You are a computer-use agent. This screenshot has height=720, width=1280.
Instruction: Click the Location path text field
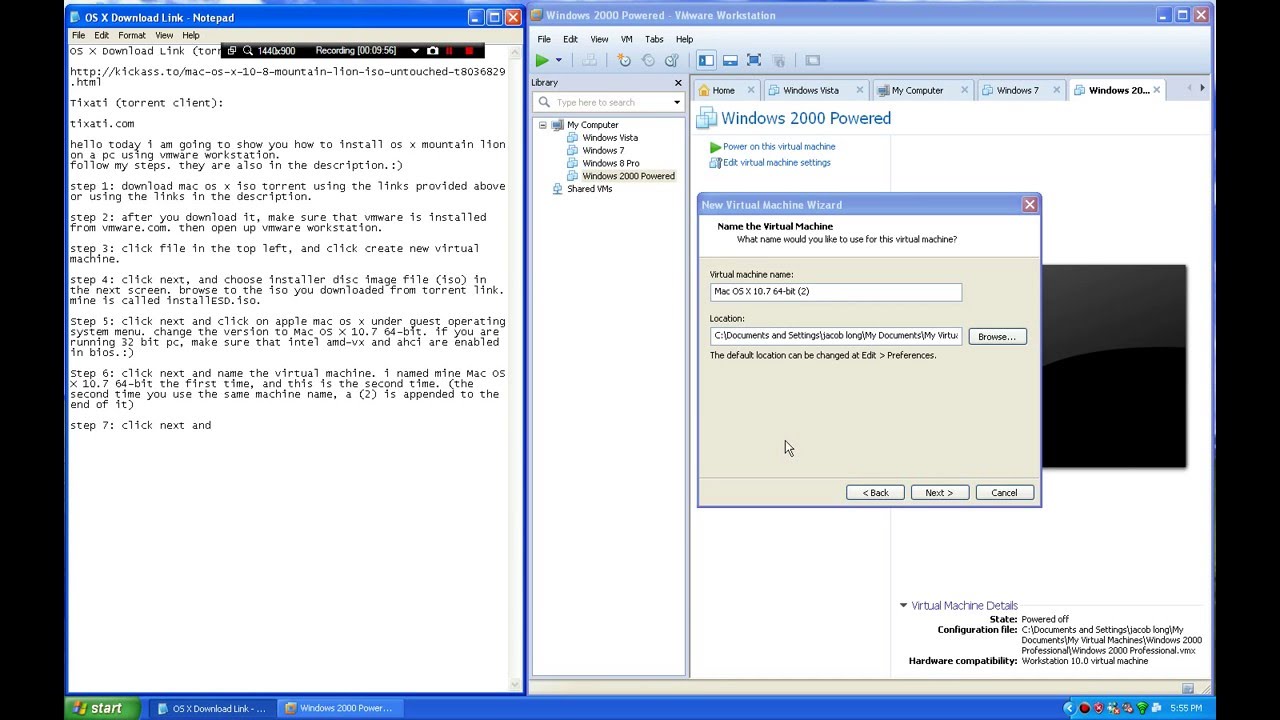(x=836, y=336)
